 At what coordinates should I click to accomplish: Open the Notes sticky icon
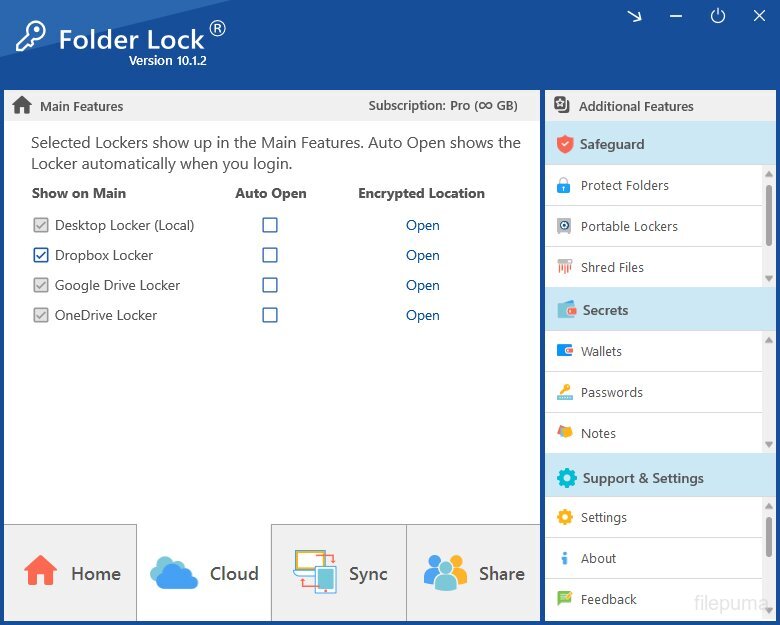[x=565, y=432]
